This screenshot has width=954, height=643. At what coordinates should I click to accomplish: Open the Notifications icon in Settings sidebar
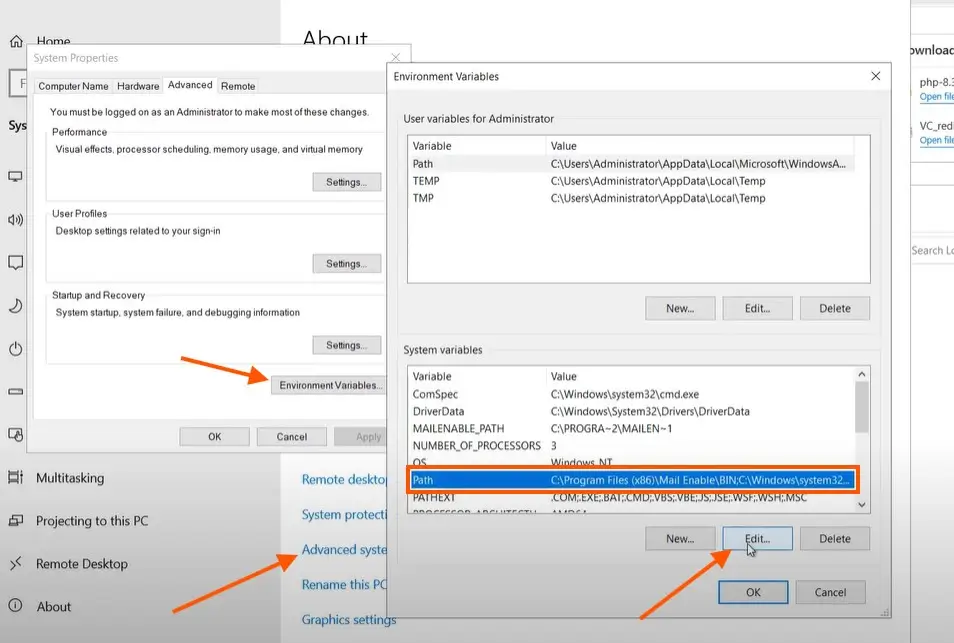(x=15, y=263)
